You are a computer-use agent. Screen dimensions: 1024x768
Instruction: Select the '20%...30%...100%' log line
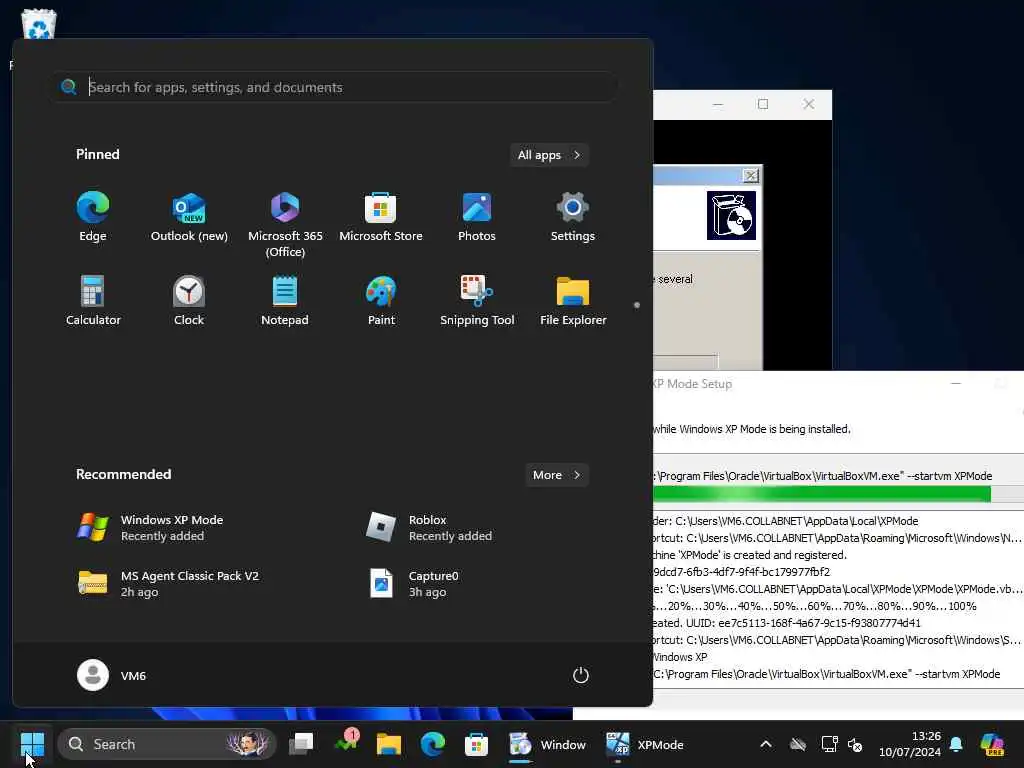point(814,606)
